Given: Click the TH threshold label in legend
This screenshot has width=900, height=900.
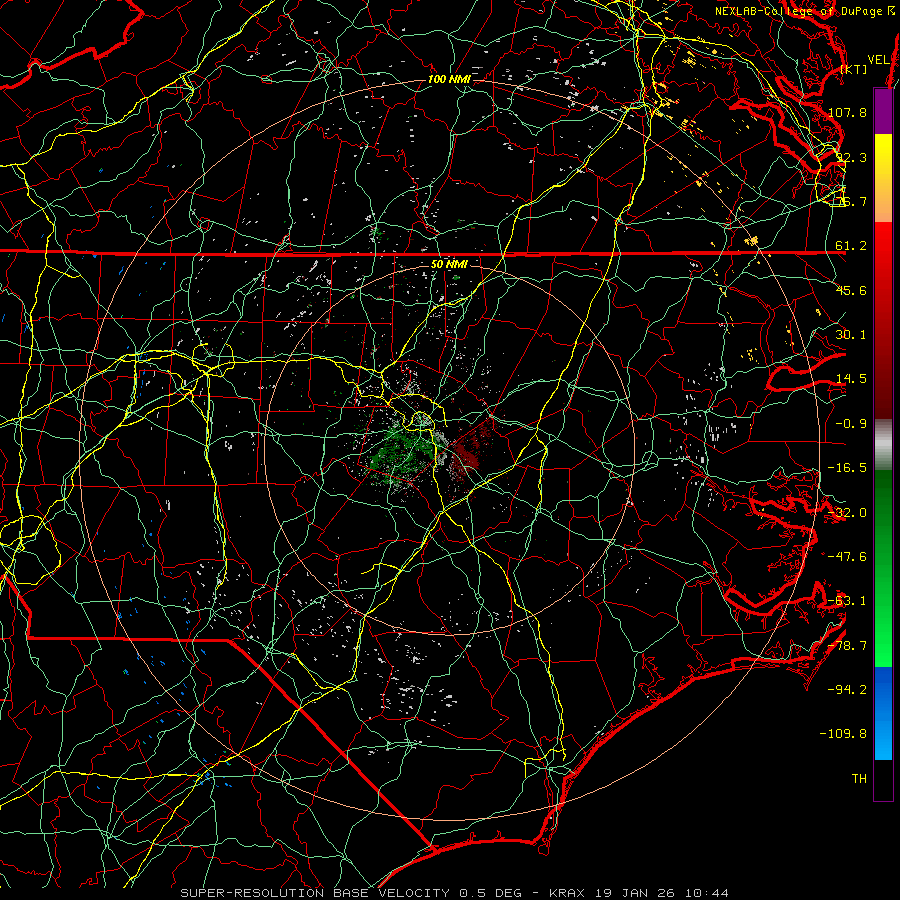Looking at the screenshot, I should point(859,779).
